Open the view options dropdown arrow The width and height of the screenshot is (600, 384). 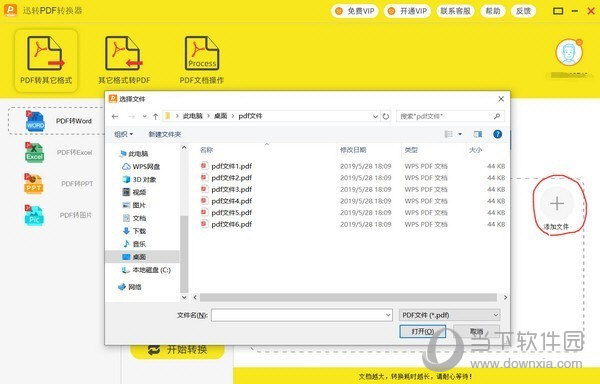460,134
